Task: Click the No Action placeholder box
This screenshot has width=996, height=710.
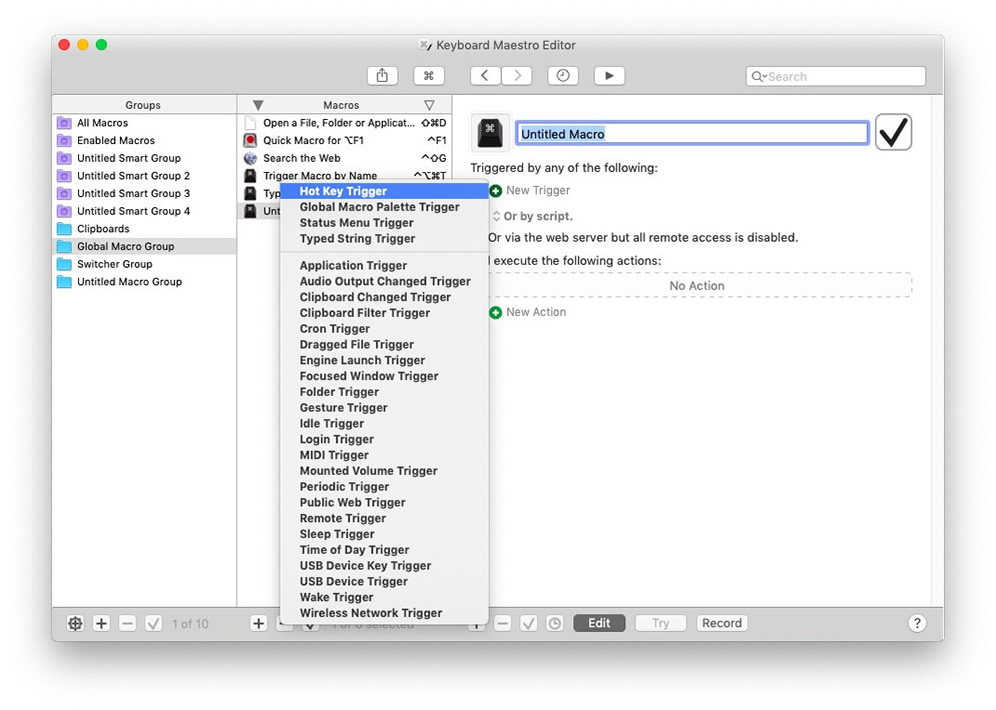Action: [x=697, y=286]
